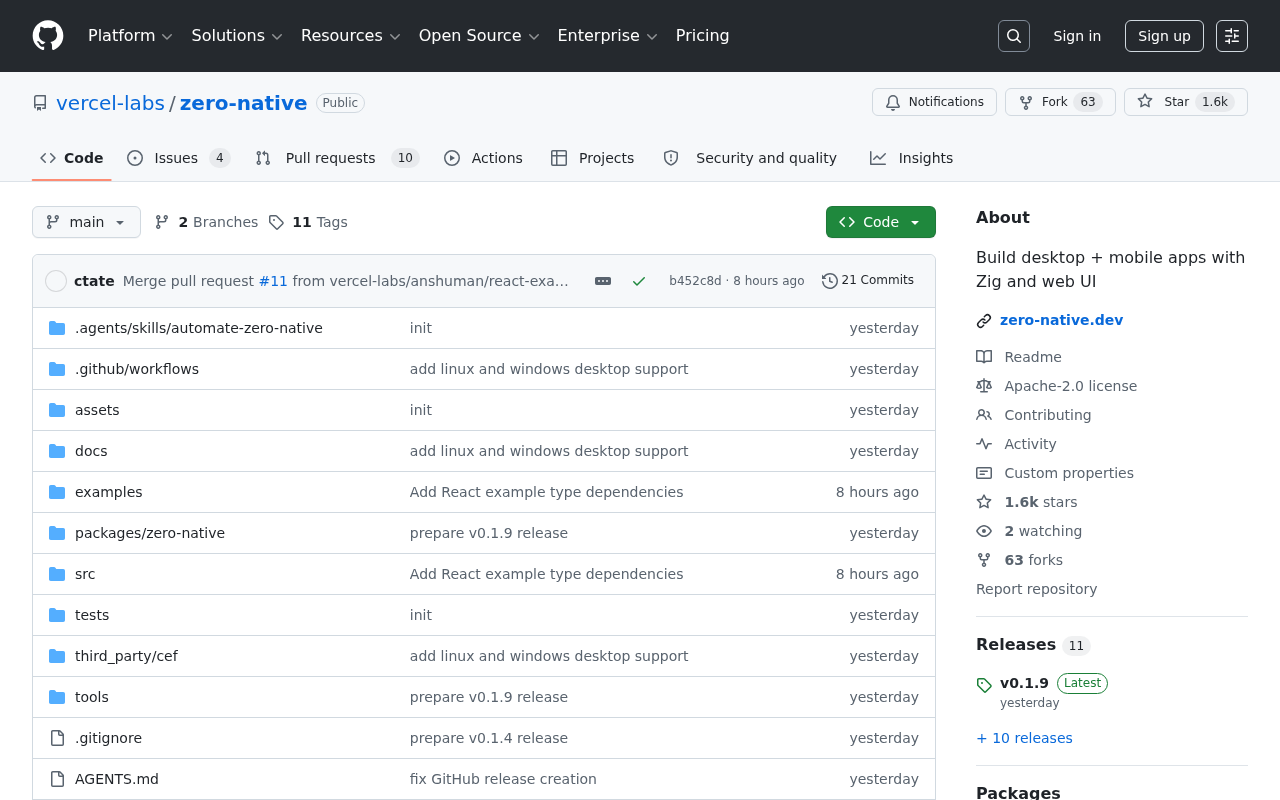This screenshot has height=800, width=1280.
Task: Open the packages/zero-native folder
Action: 150,533
